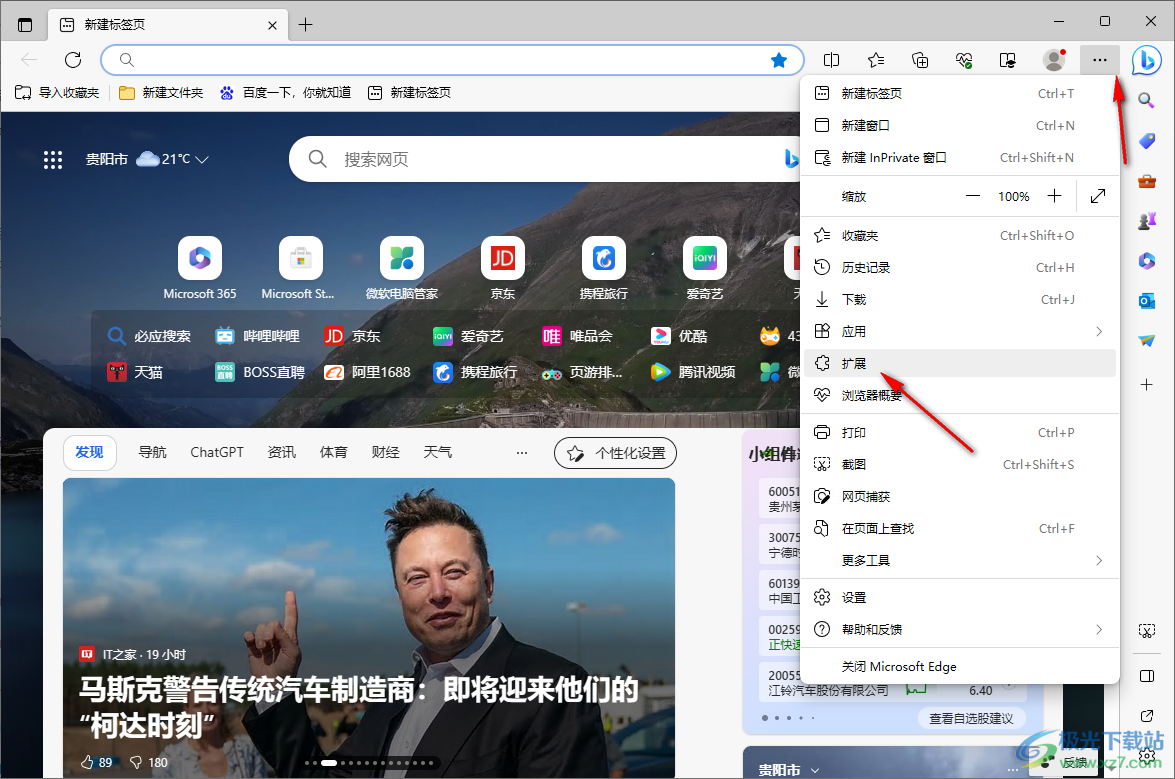Open the apps grid launcher icon
Image resolution: width=1175 pixels, height=779 pixels.
(52, 160)
